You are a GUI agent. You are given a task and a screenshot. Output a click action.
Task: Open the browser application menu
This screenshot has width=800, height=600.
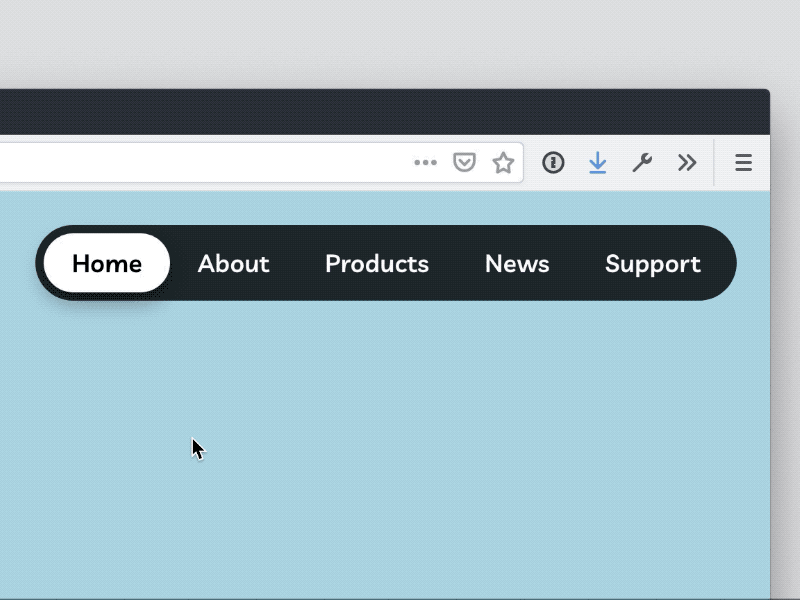(743, 162)
